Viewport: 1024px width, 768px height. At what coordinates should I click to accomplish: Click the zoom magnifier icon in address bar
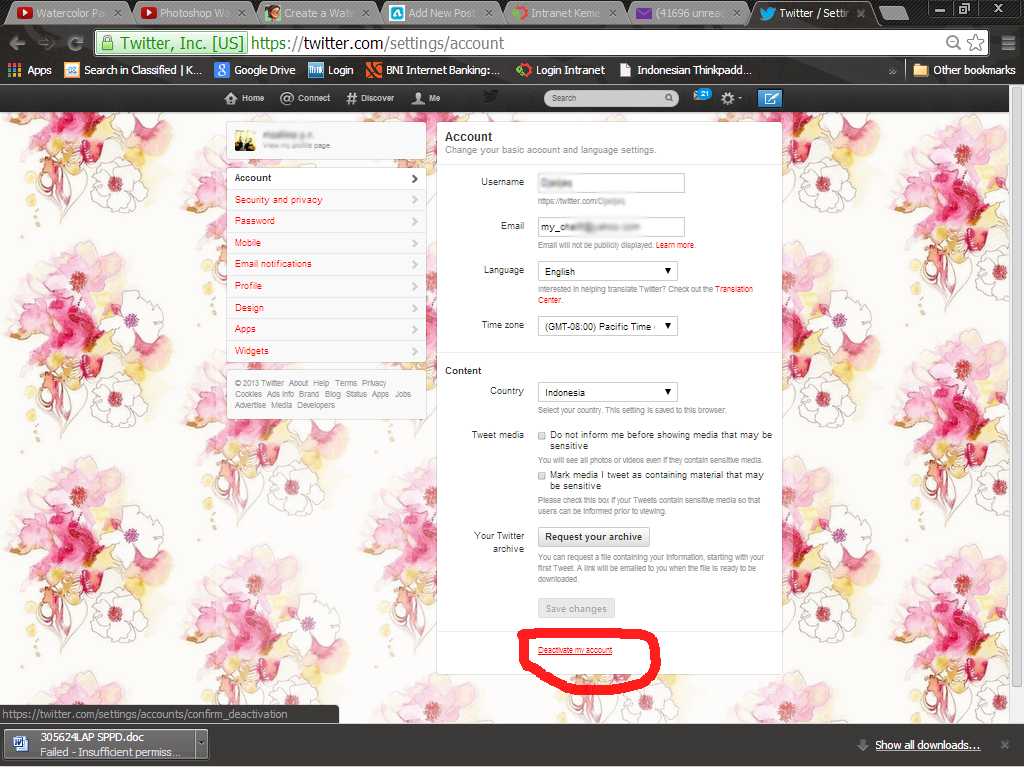point(953,43)
